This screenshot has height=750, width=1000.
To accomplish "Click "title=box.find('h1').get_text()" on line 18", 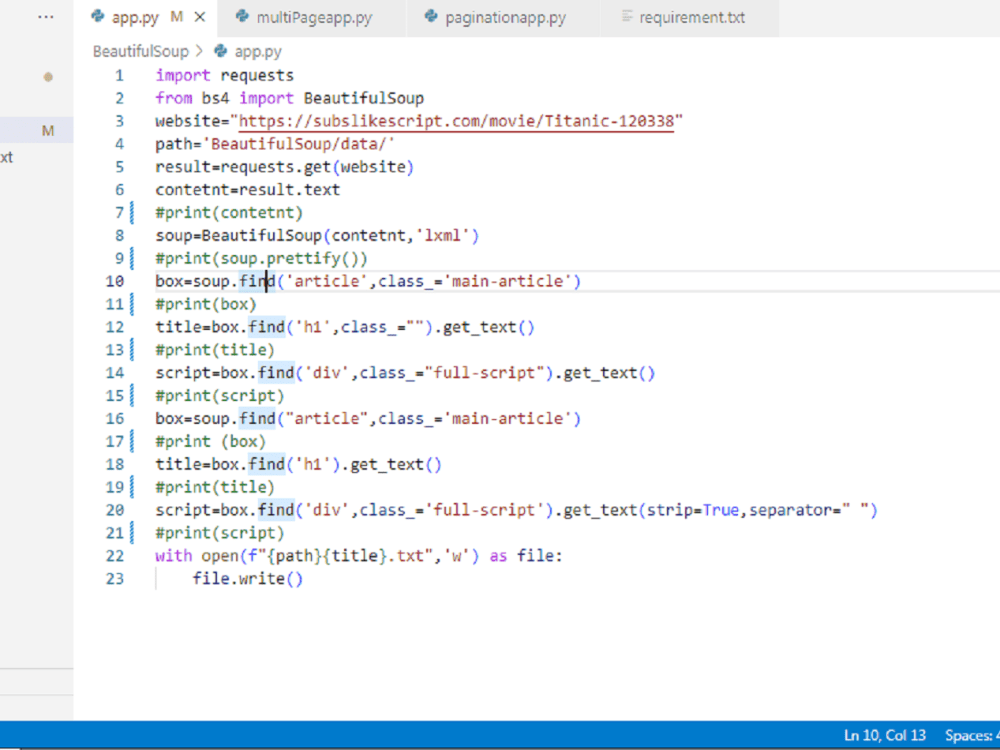I will 298,464.
